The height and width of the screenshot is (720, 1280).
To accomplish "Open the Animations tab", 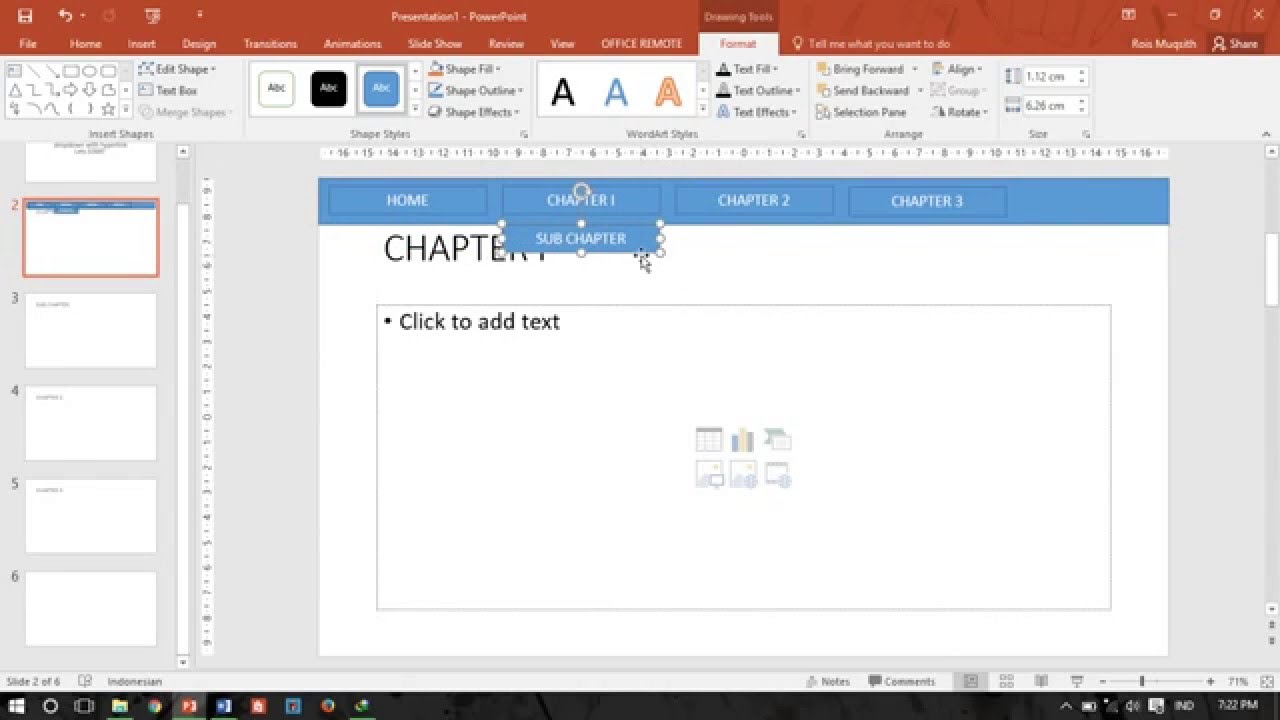I will (352, 44).
